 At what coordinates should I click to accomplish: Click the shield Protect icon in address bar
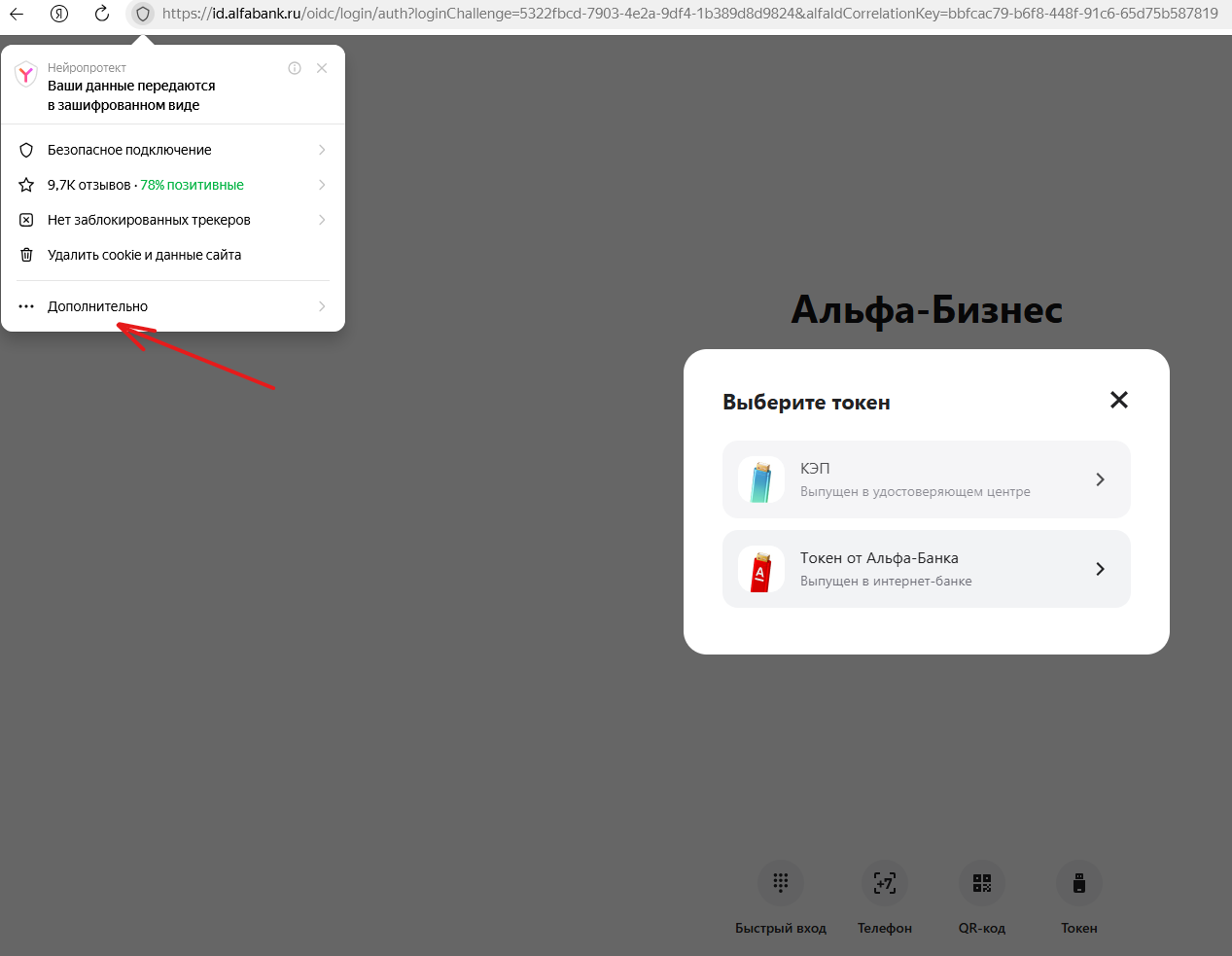pyautogui.click(x=143, y=14)
